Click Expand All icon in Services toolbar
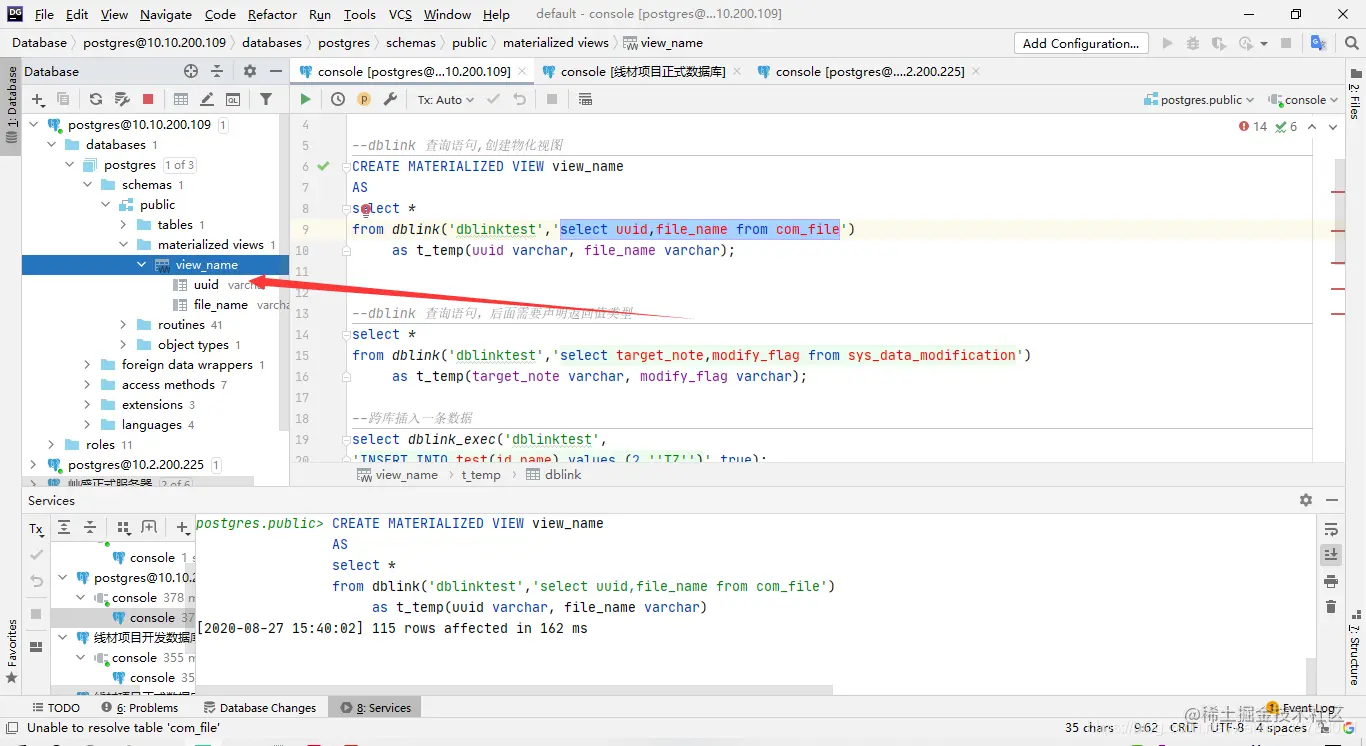The width and height of the screenshot is (1366, 746). click(x=64, y=528)
